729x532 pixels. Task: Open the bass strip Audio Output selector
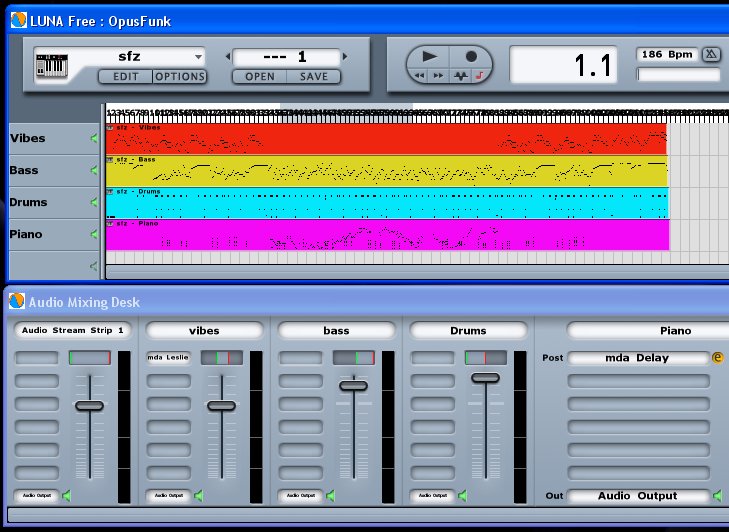300,496
